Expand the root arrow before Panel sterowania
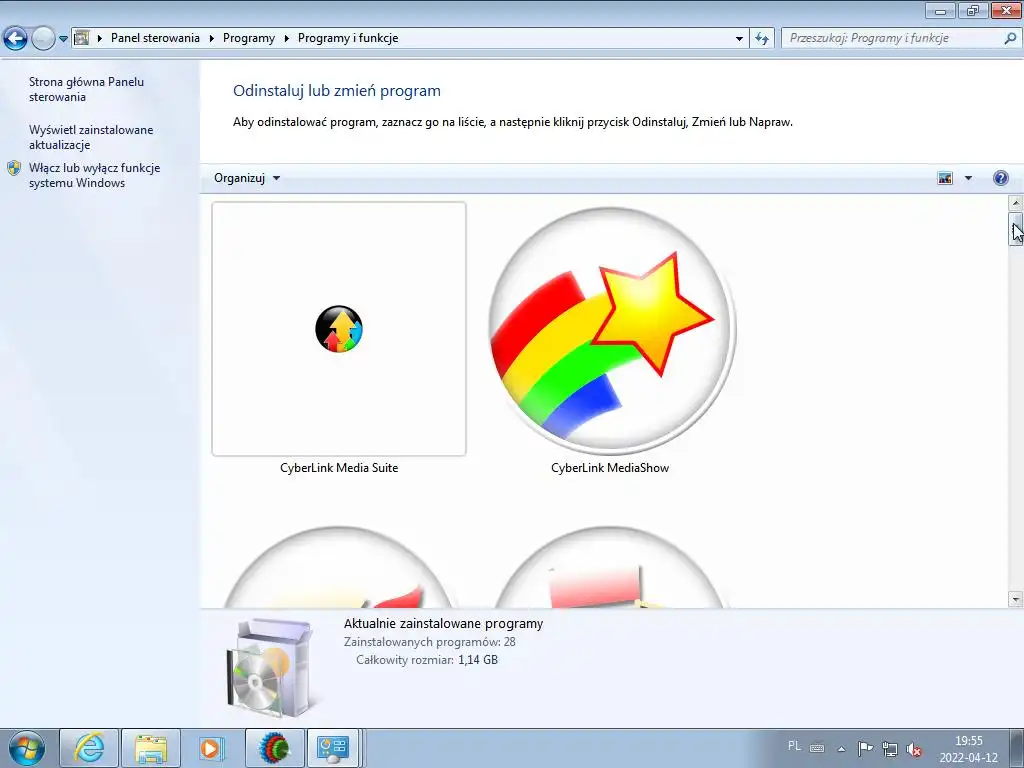 (x=100, y=39)
